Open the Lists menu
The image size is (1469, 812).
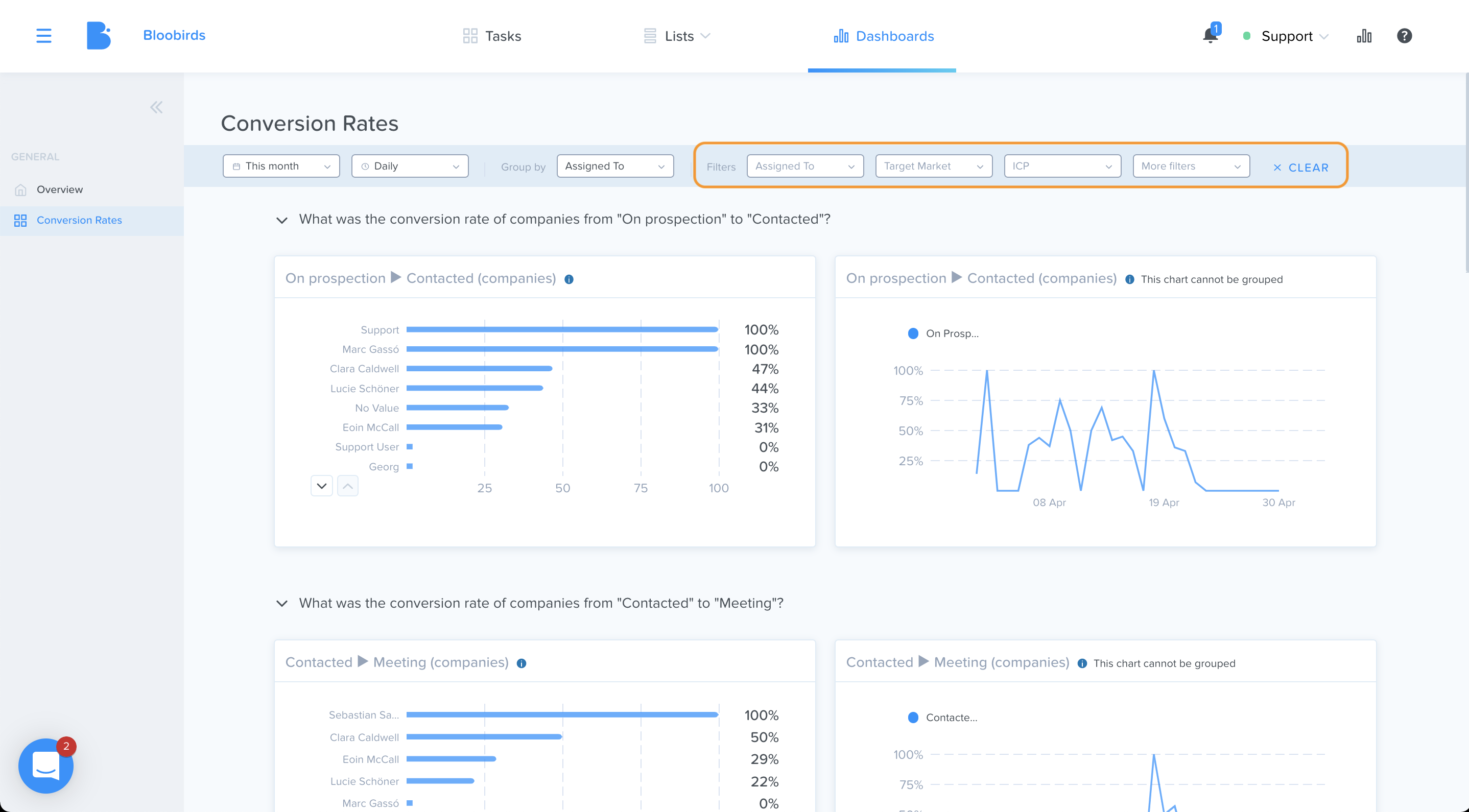pyautogui.click(x=677, y=36)
